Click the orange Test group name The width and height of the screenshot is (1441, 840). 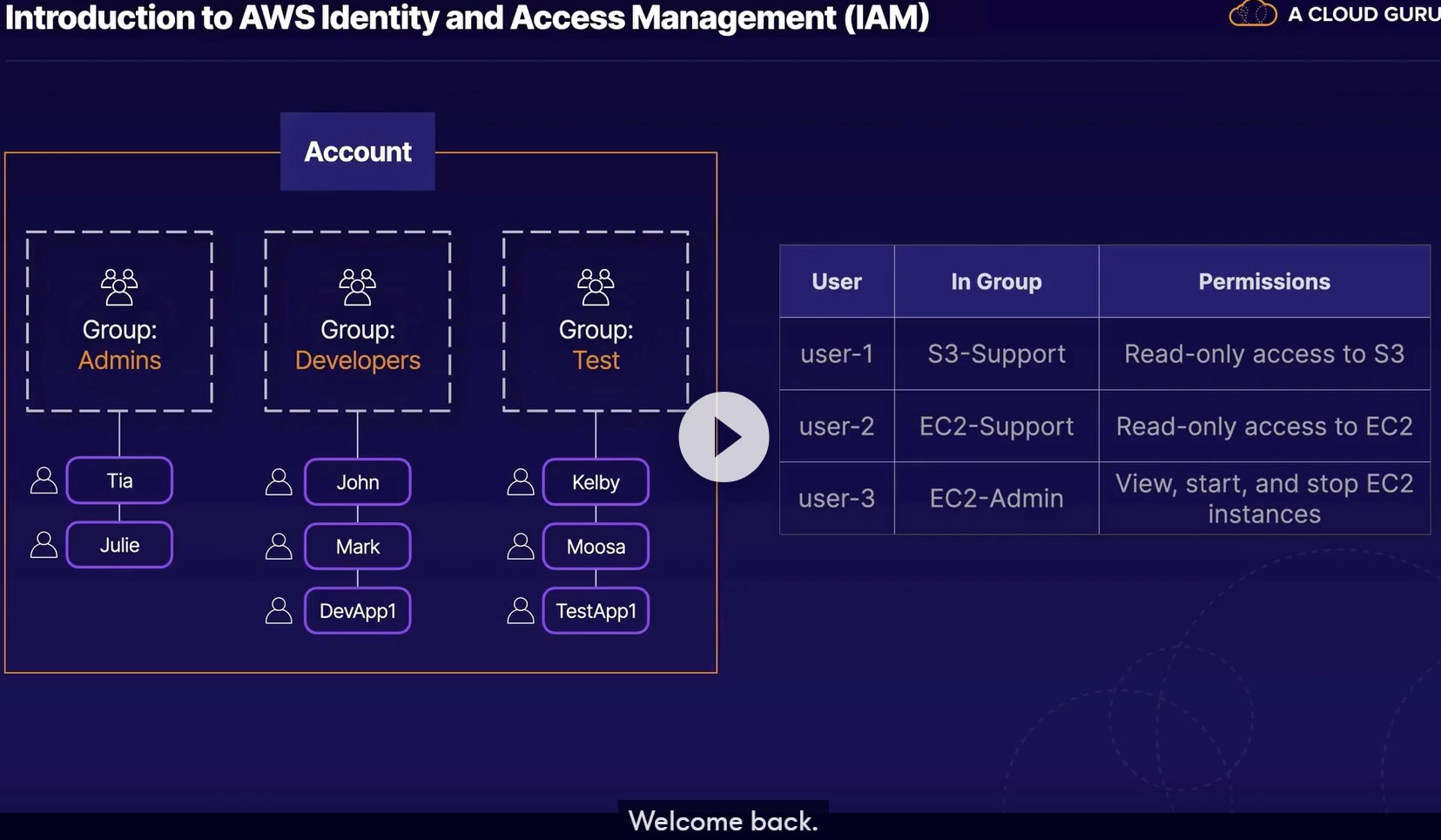pos(596,360)
